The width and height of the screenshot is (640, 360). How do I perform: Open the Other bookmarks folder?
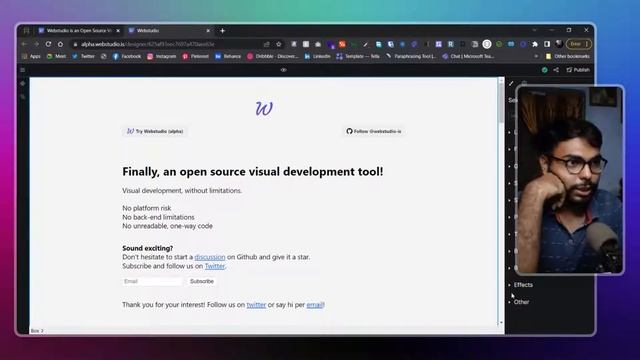[x=568, y=56]
